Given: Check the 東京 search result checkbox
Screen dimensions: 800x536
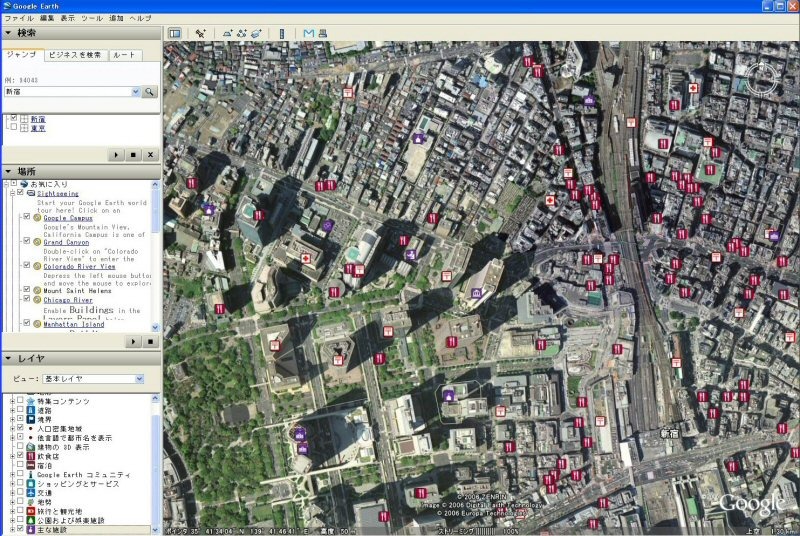Looking at the screenshot, I should (14, 127).
